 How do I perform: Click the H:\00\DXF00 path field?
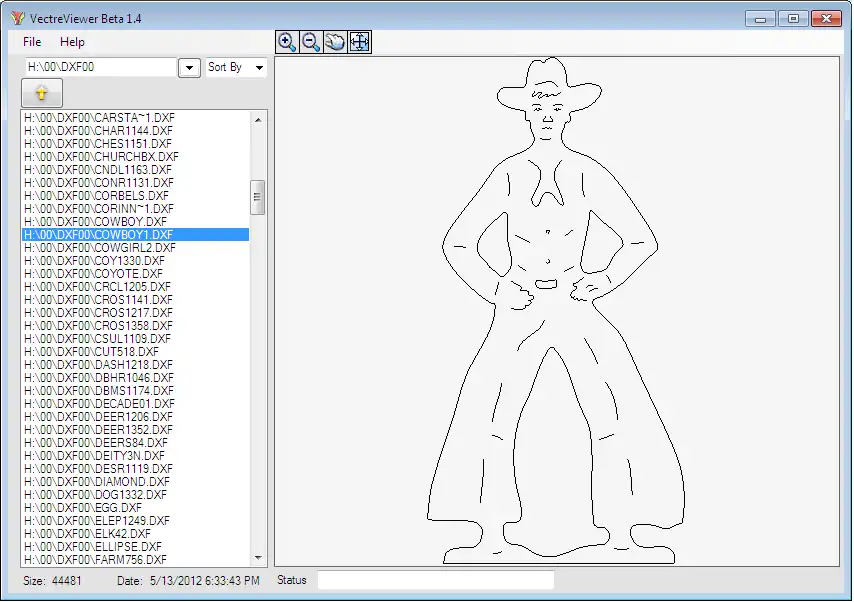pyautogui.click(x=101, y=67)
